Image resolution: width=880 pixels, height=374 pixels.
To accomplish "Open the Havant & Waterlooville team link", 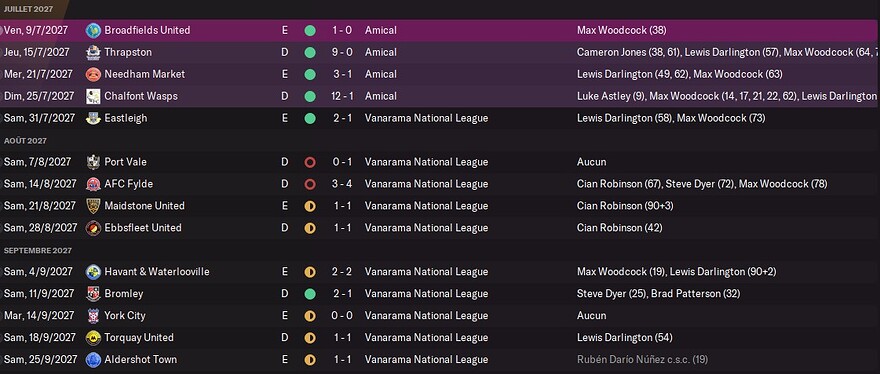I will (157, 271).
